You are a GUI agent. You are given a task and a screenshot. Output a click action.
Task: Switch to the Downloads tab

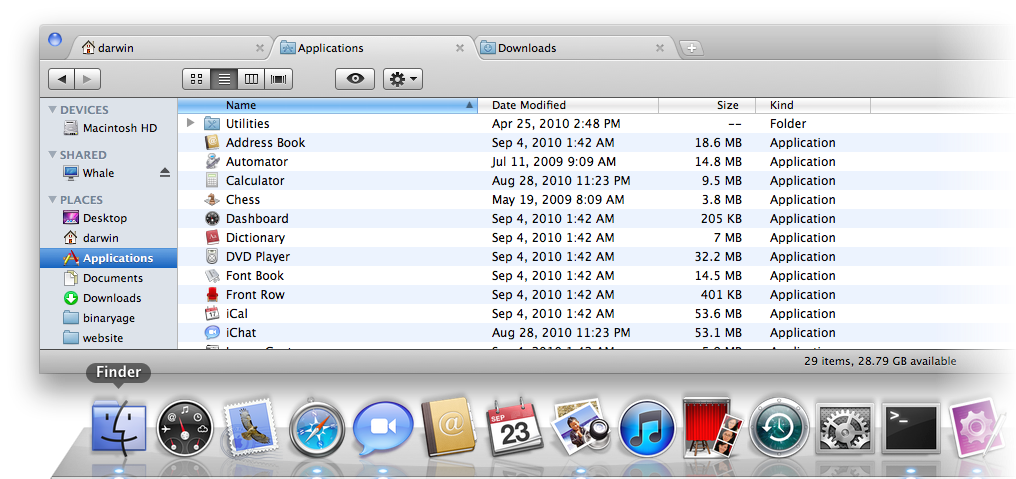pyautogui.click(x=573, y=48)
